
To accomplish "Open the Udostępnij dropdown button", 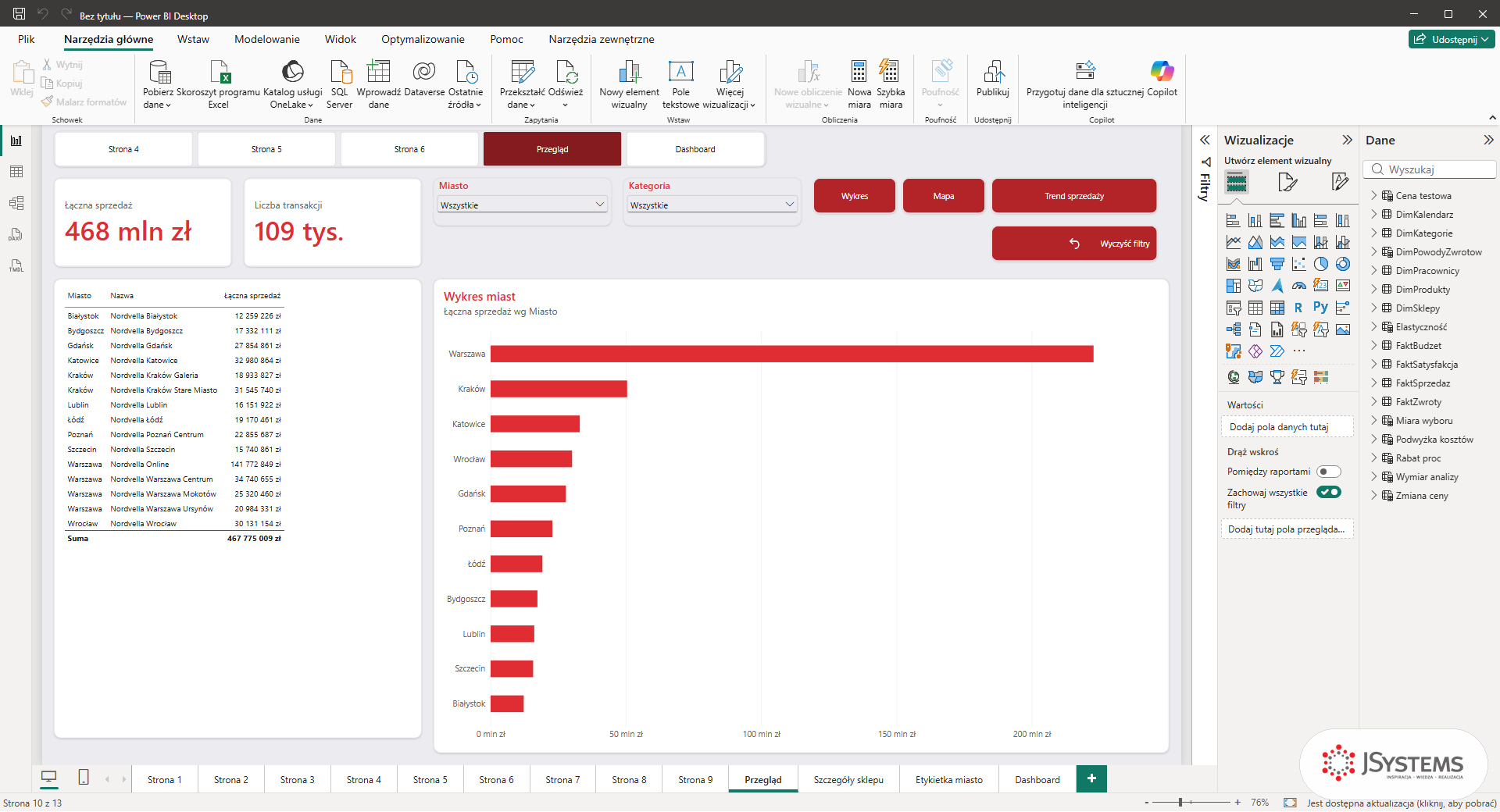I will coord(1452,39).
